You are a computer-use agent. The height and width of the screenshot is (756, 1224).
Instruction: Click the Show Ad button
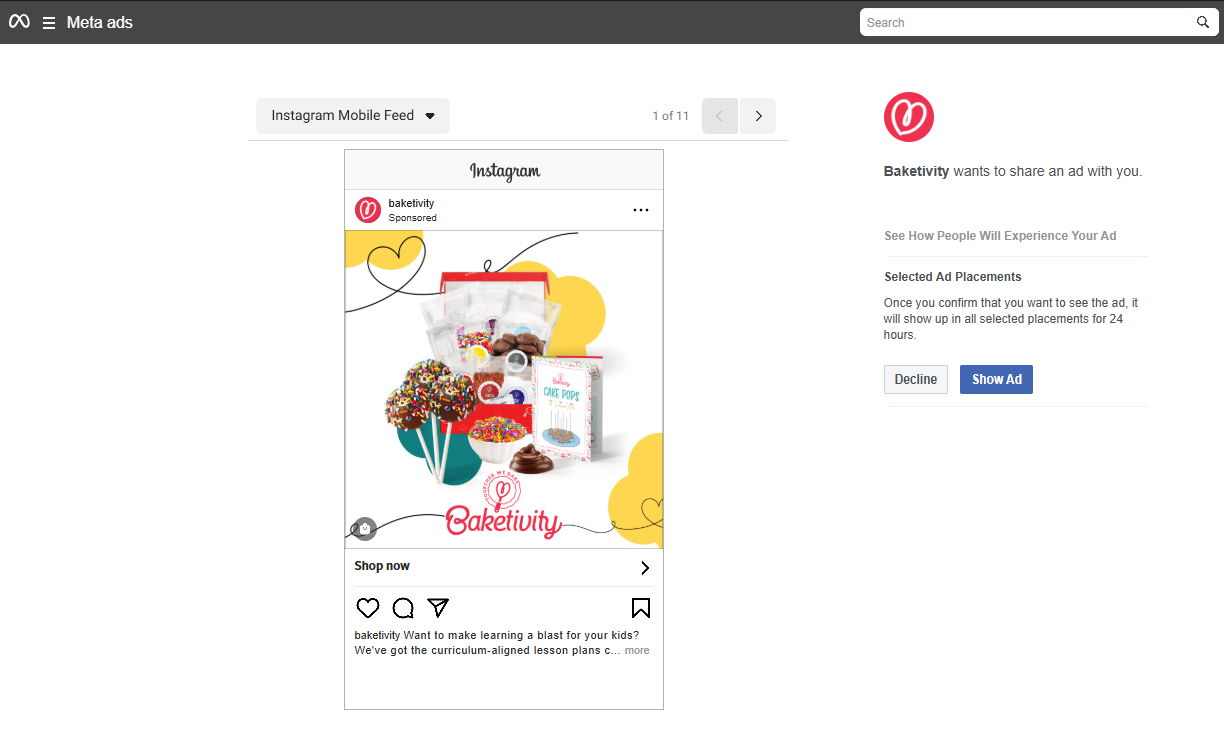pos(996,379)
